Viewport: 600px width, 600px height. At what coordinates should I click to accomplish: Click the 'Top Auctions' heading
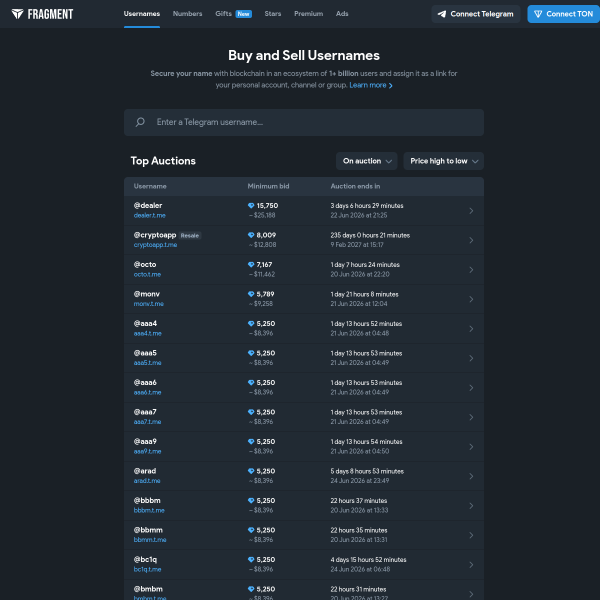point(163,161)
